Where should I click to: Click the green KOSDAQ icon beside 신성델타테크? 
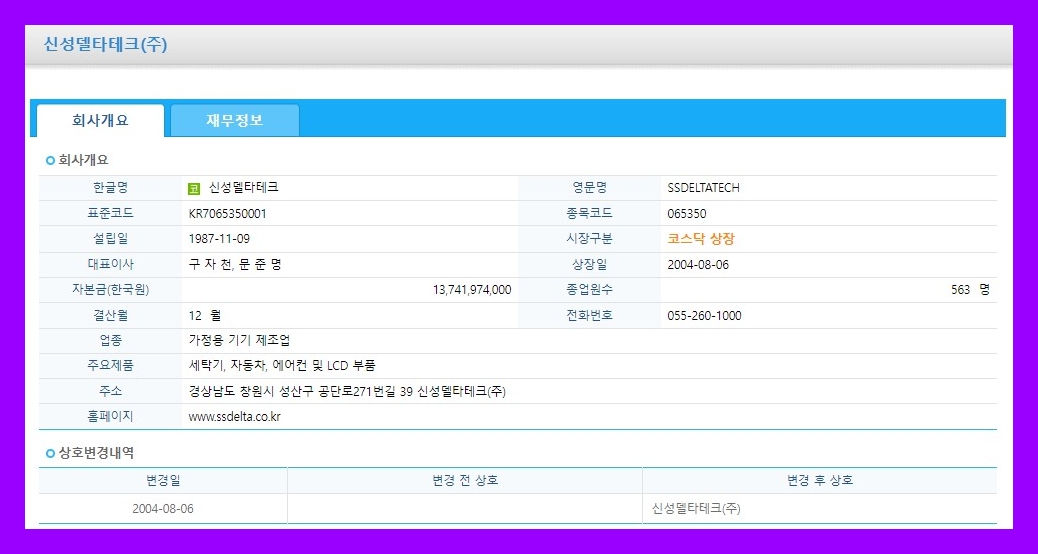(x=194, y=189)
